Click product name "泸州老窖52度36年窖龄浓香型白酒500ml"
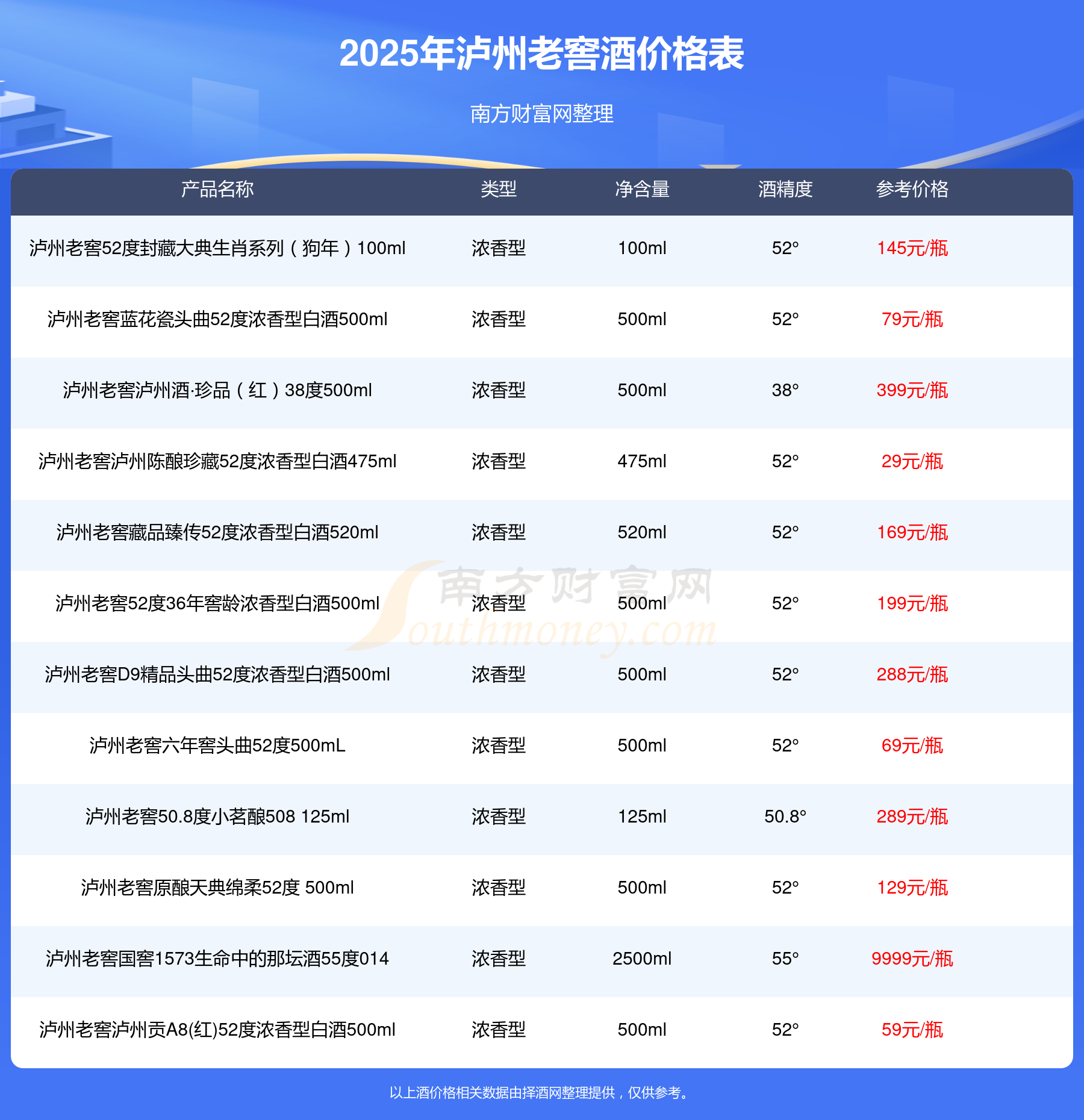This screenshot has height=1120, width=1084. click(x=217, y=603)
